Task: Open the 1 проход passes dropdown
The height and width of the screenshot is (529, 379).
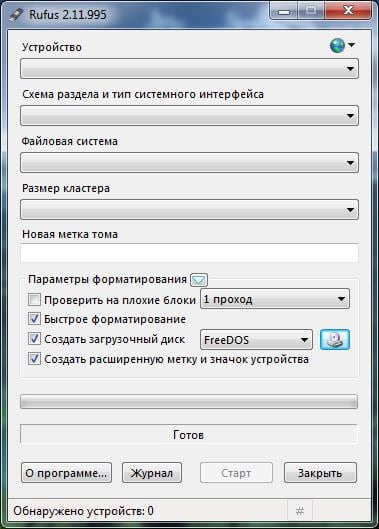Action: (275, 299)
